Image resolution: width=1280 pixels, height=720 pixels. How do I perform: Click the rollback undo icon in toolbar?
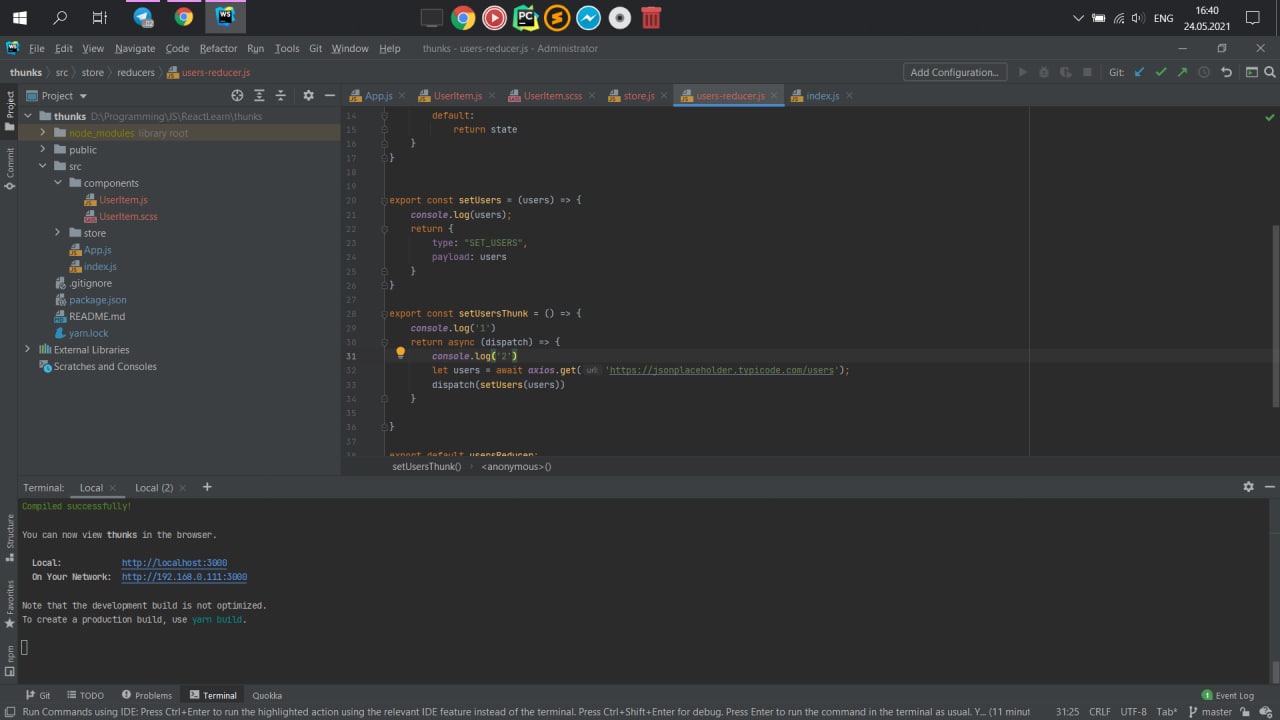coord(1227,72)
